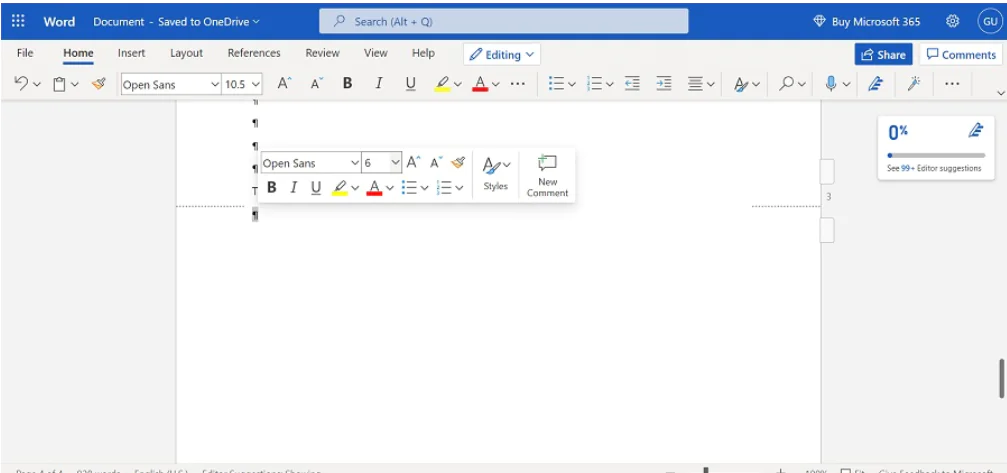1007x473 pixels.
Task: Switch to the Layout tab
Action: (186, 53)
